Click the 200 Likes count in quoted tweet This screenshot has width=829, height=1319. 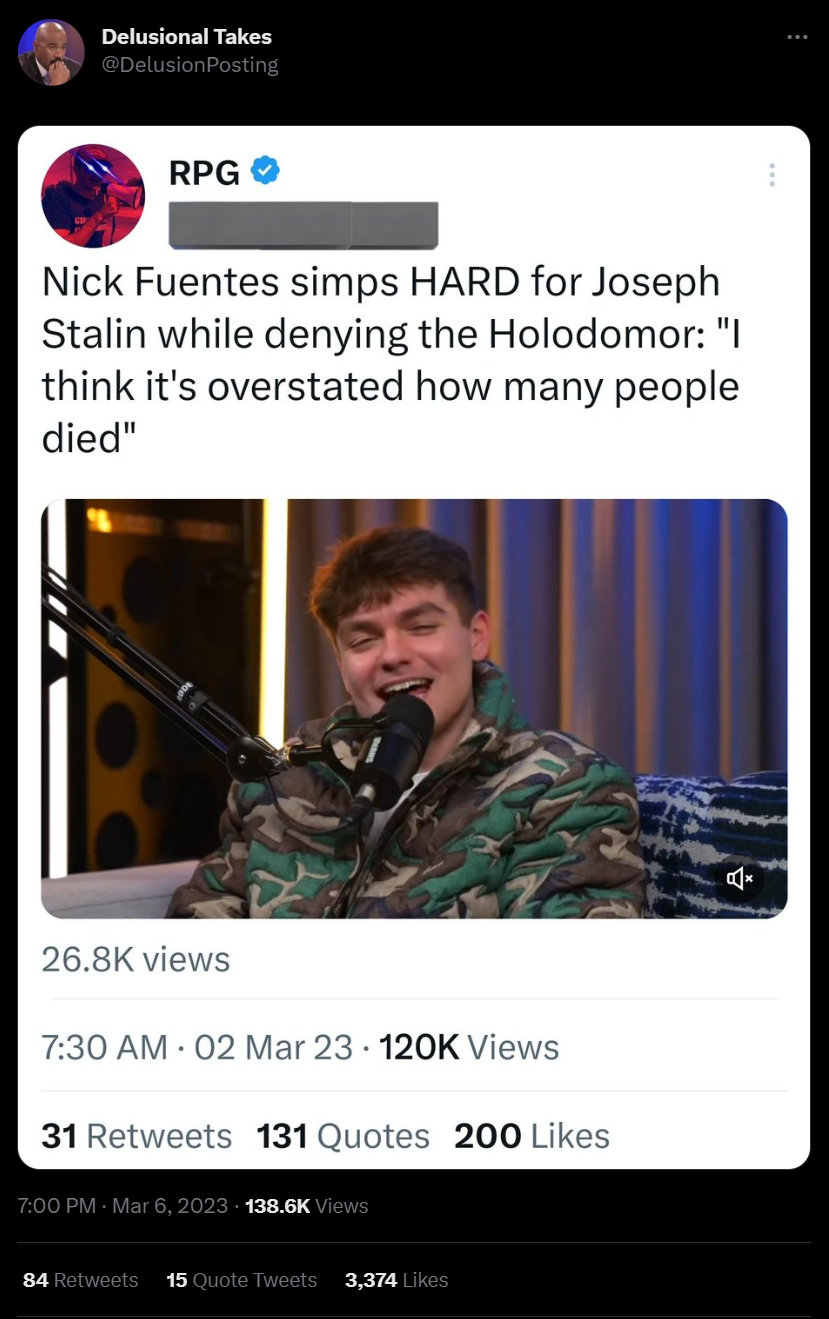pyautogui.click(x=532, y=1136)
